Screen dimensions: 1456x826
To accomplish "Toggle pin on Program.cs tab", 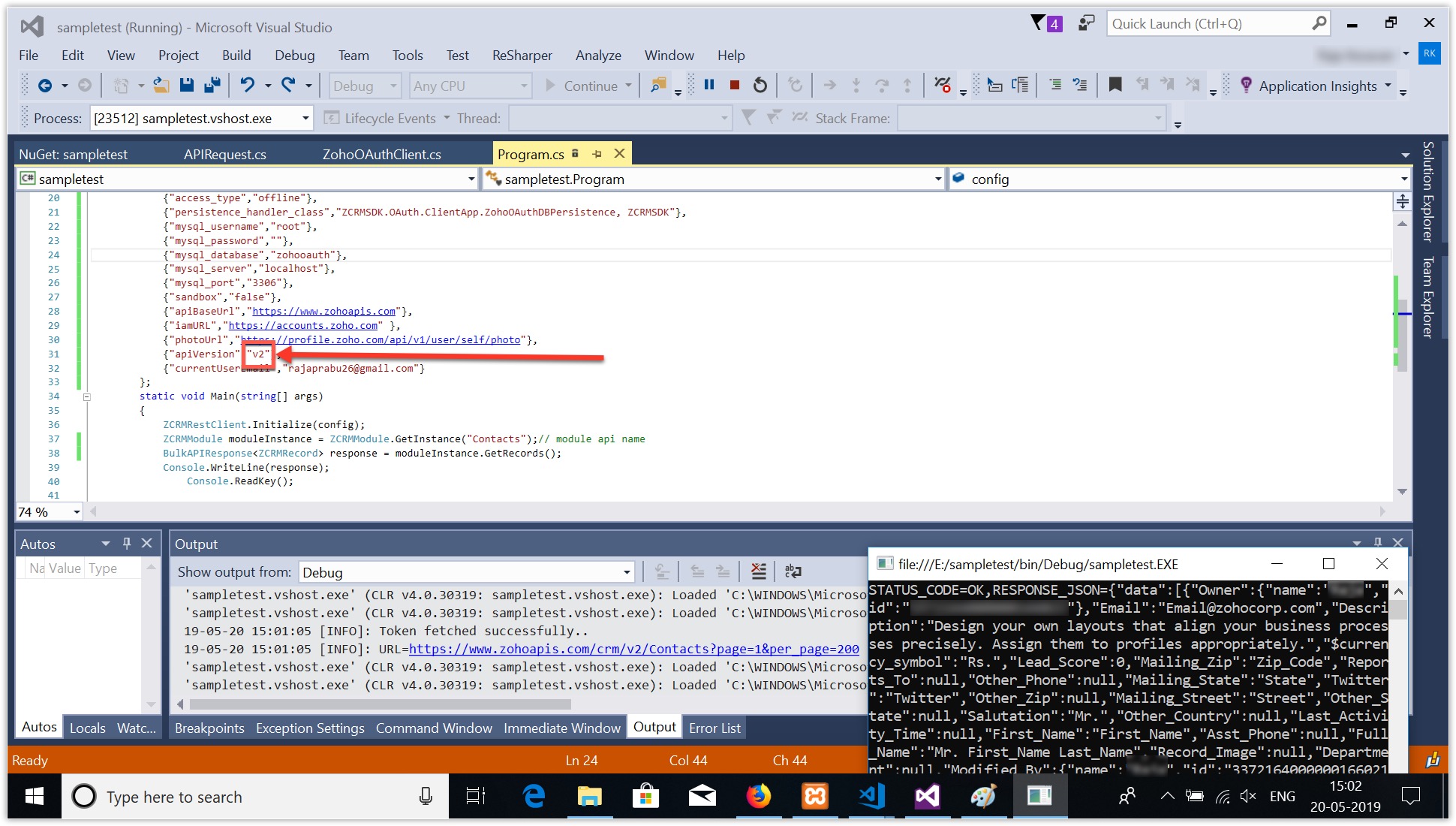I will [x=597, y=154].
